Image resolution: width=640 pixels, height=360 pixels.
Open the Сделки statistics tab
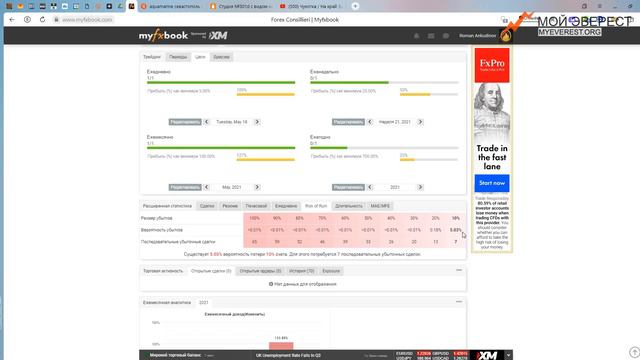tap(207, 206)
